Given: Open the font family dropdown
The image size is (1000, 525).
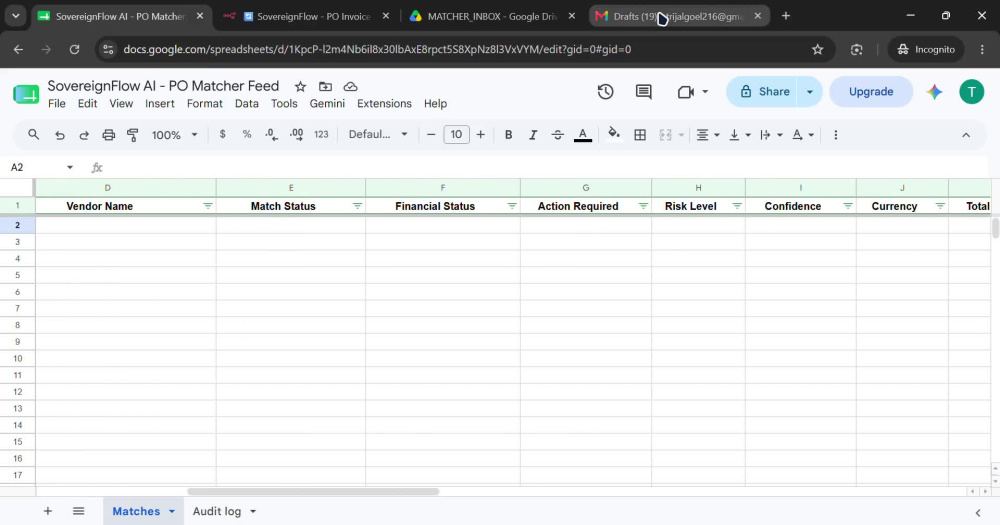Looking at the screenshot, I should tap(378, 135).
